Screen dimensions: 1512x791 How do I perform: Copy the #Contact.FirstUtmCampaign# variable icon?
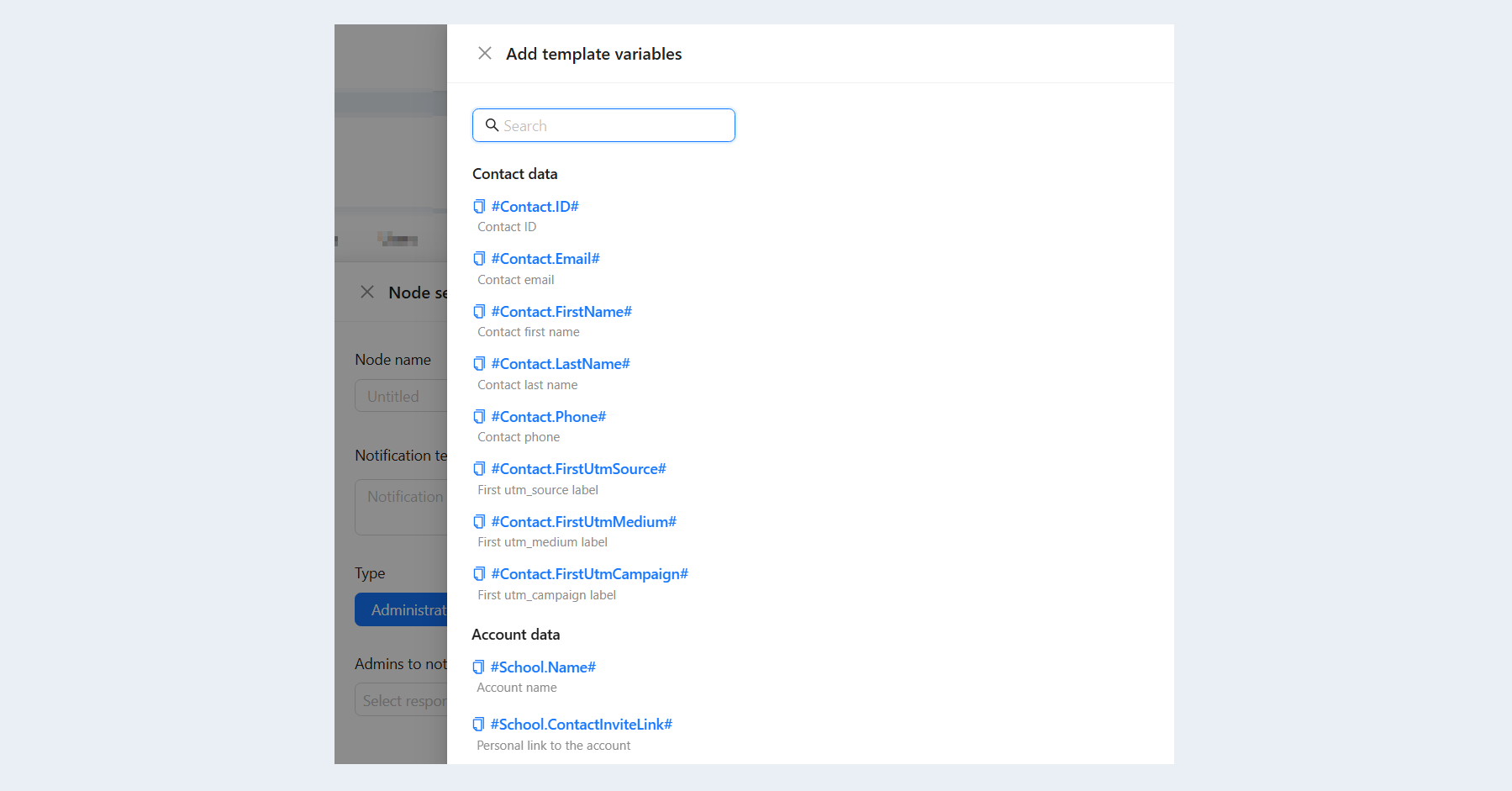point(479,574)
